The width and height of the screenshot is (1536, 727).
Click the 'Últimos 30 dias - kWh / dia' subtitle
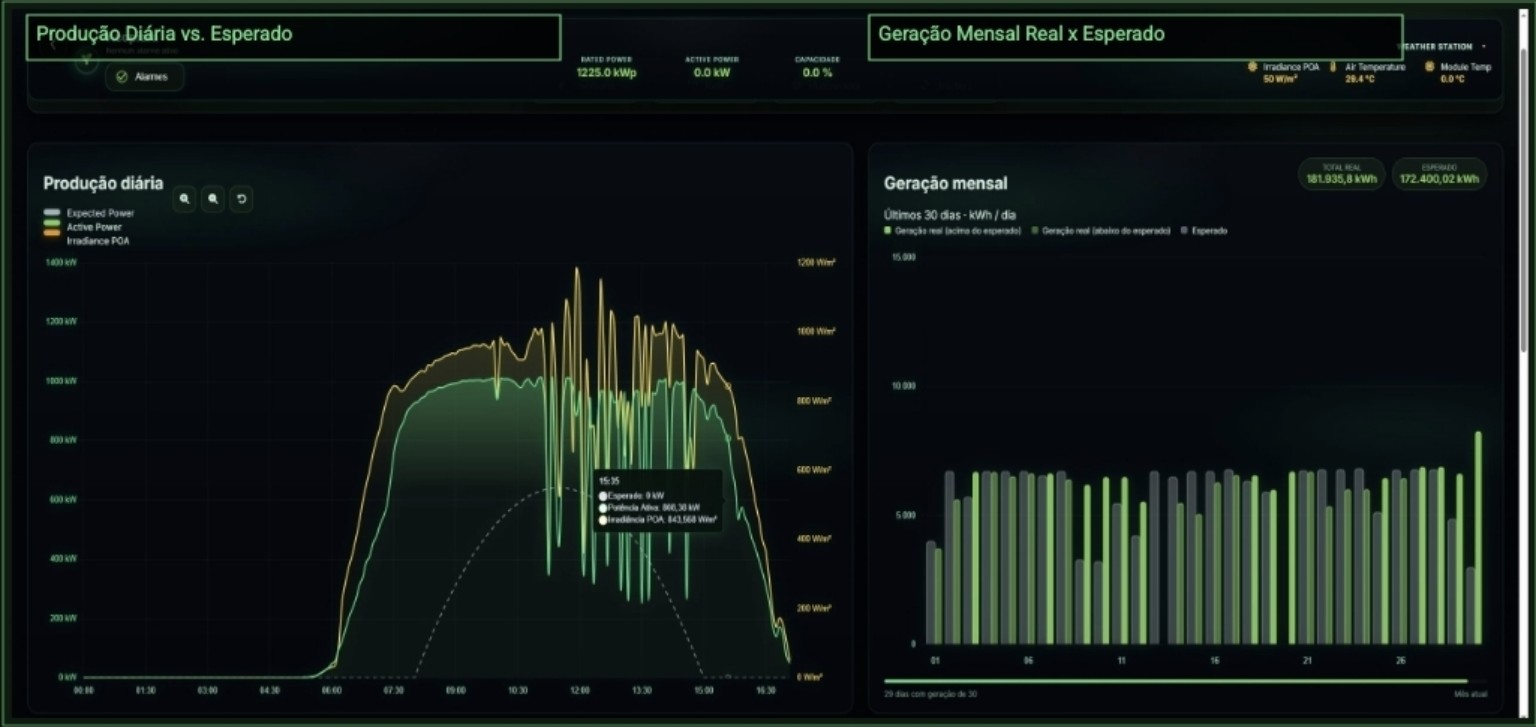pyautogui.click(x=950, y=215)
